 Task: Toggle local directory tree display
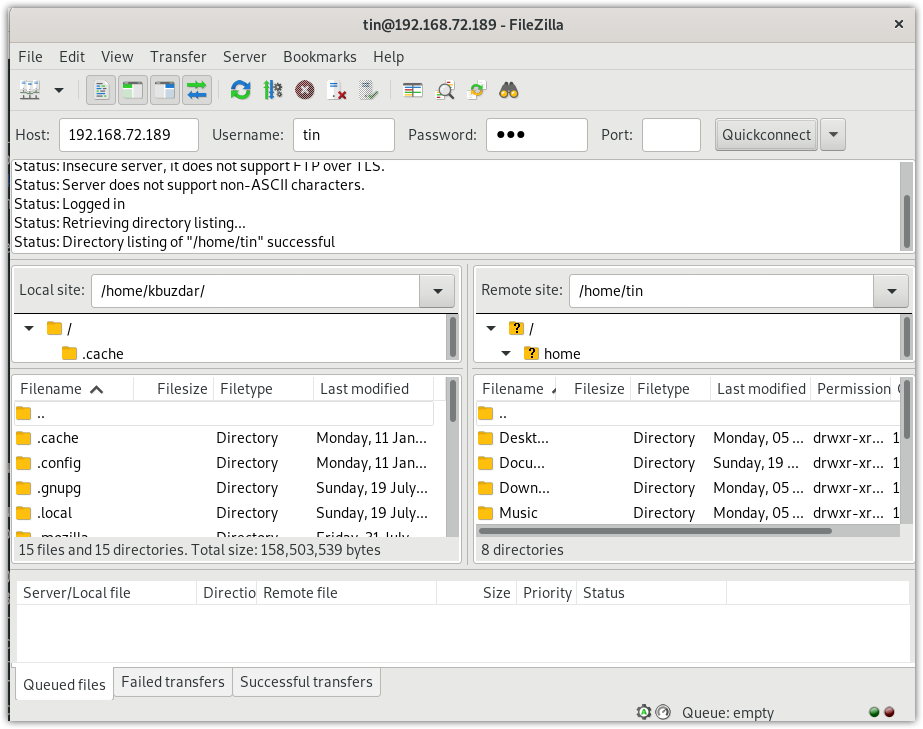(x=132, y=91)
